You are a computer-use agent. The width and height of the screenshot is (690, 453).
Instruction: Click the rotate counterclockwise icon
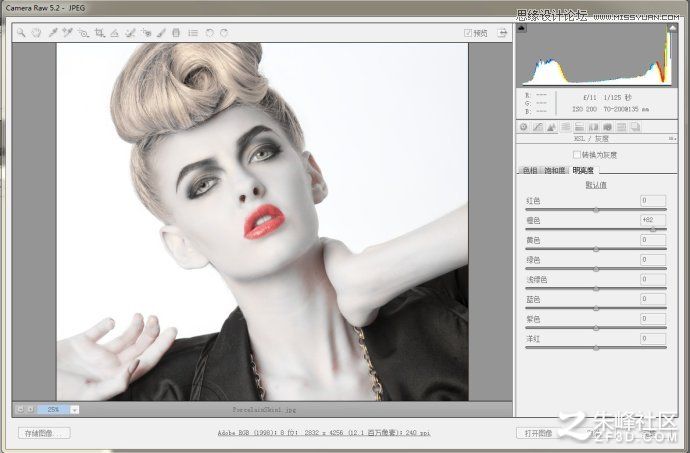click(x=209, y=33)
